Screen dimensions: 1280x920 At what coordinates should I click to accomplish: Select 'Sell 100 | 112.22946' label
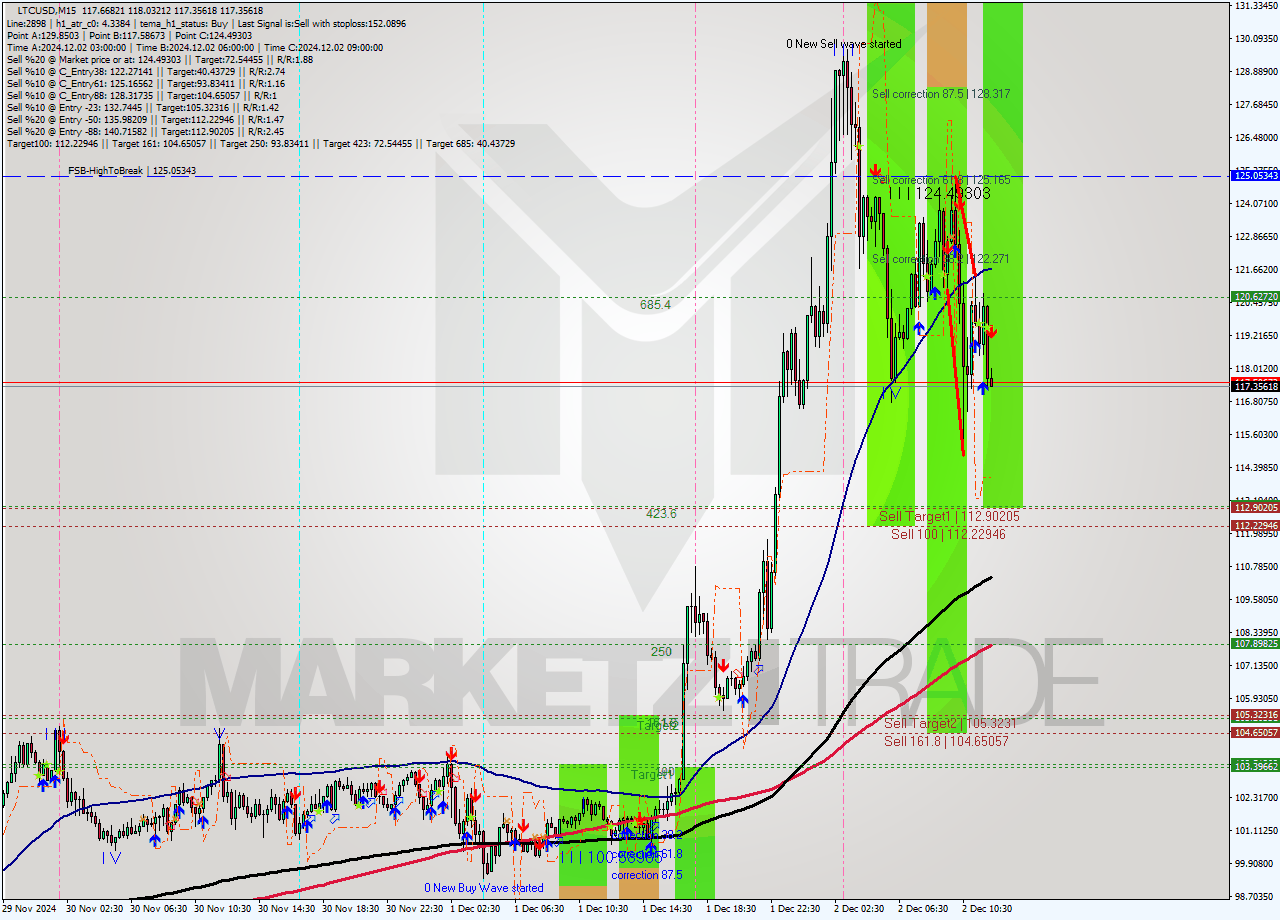tap(948, 534)
